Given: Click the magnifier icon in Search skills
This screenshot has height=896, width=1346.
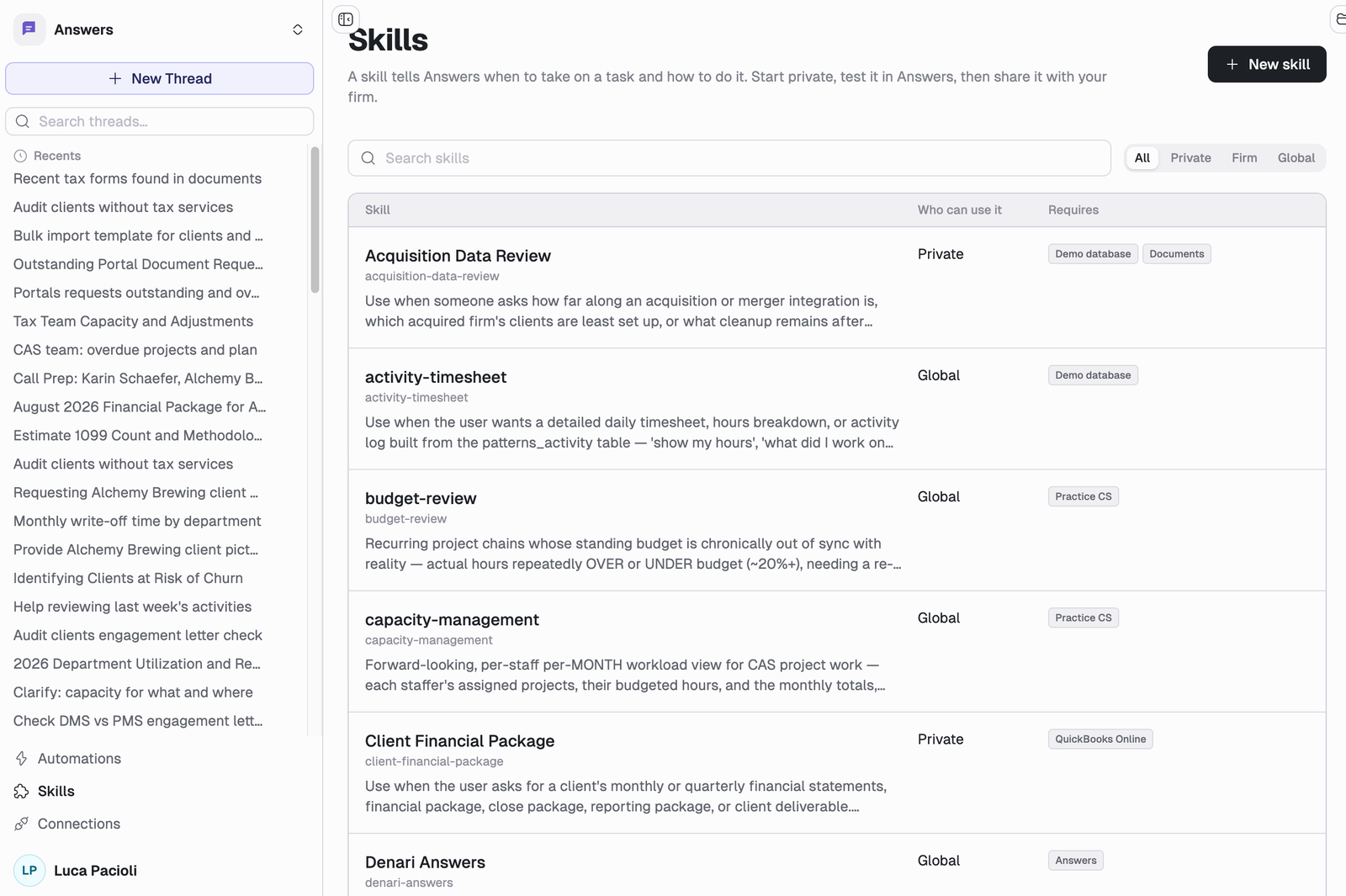Looking at the screenshot, I should point(368,158).
